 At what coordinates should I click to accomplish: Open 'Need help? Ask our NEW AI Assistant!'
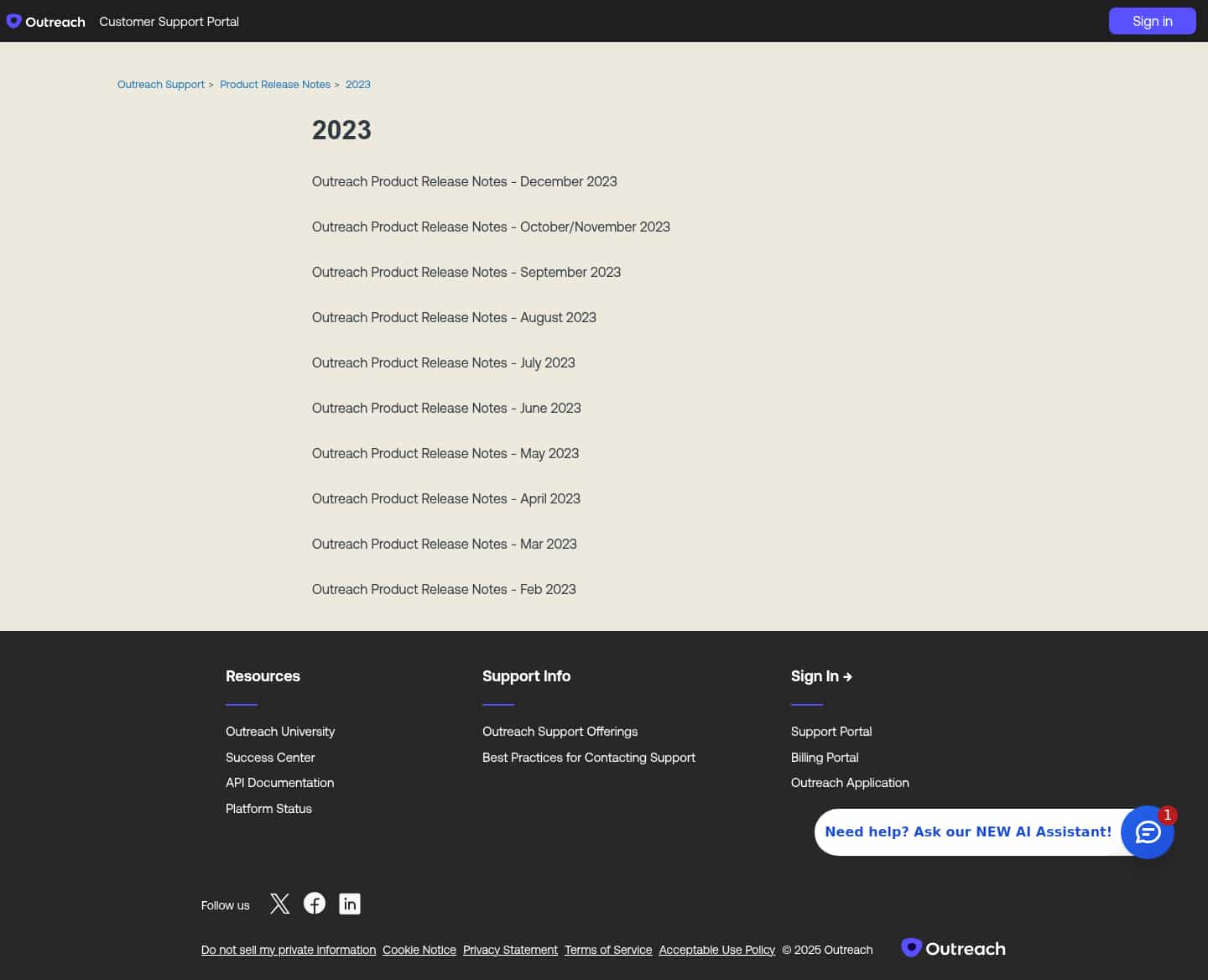pyautogui.click(x=968, y=831)
